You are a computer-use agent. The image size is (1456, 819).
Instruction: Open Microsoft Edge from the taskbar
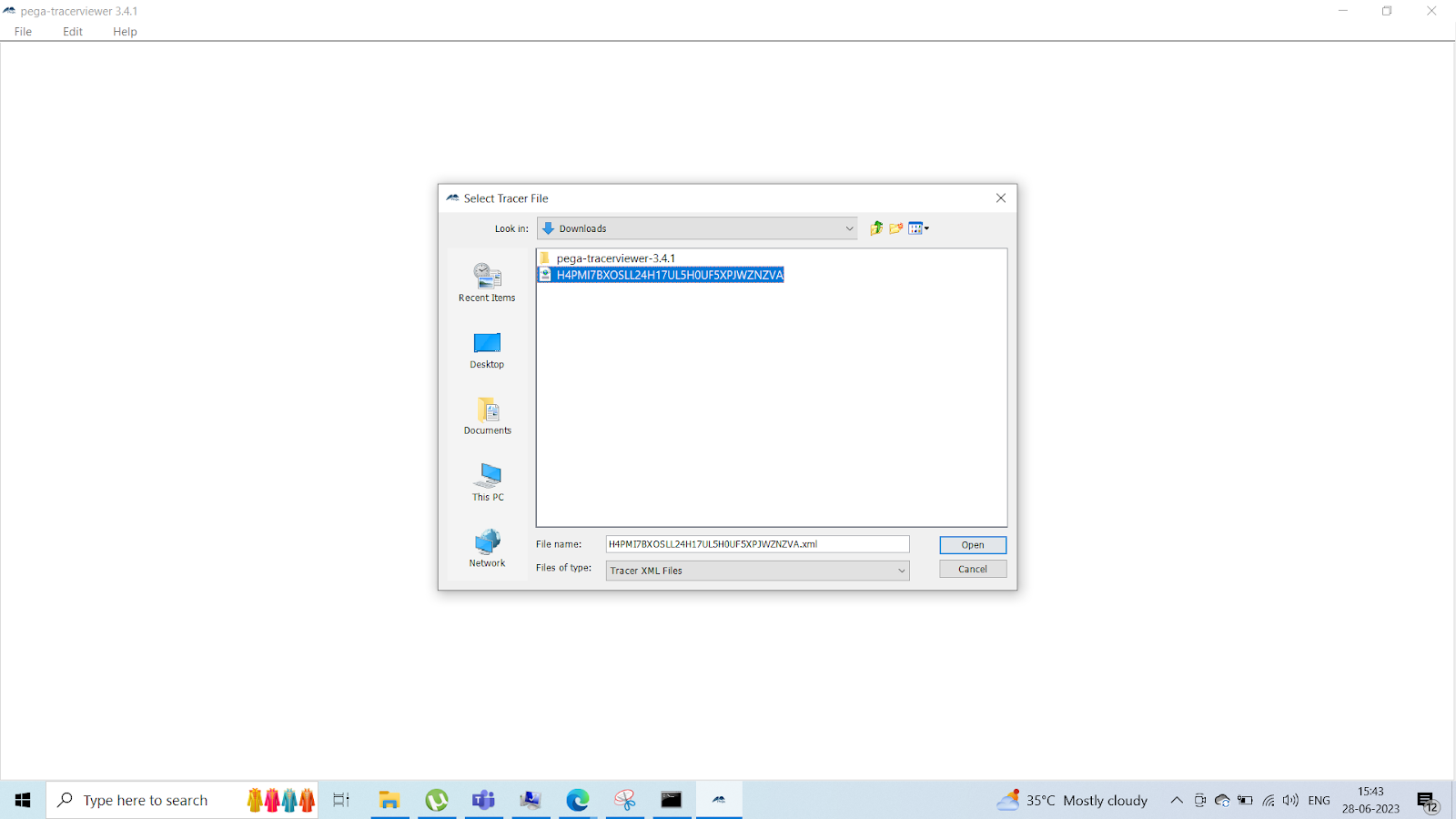pyautogui.click(x=578, y=800)
